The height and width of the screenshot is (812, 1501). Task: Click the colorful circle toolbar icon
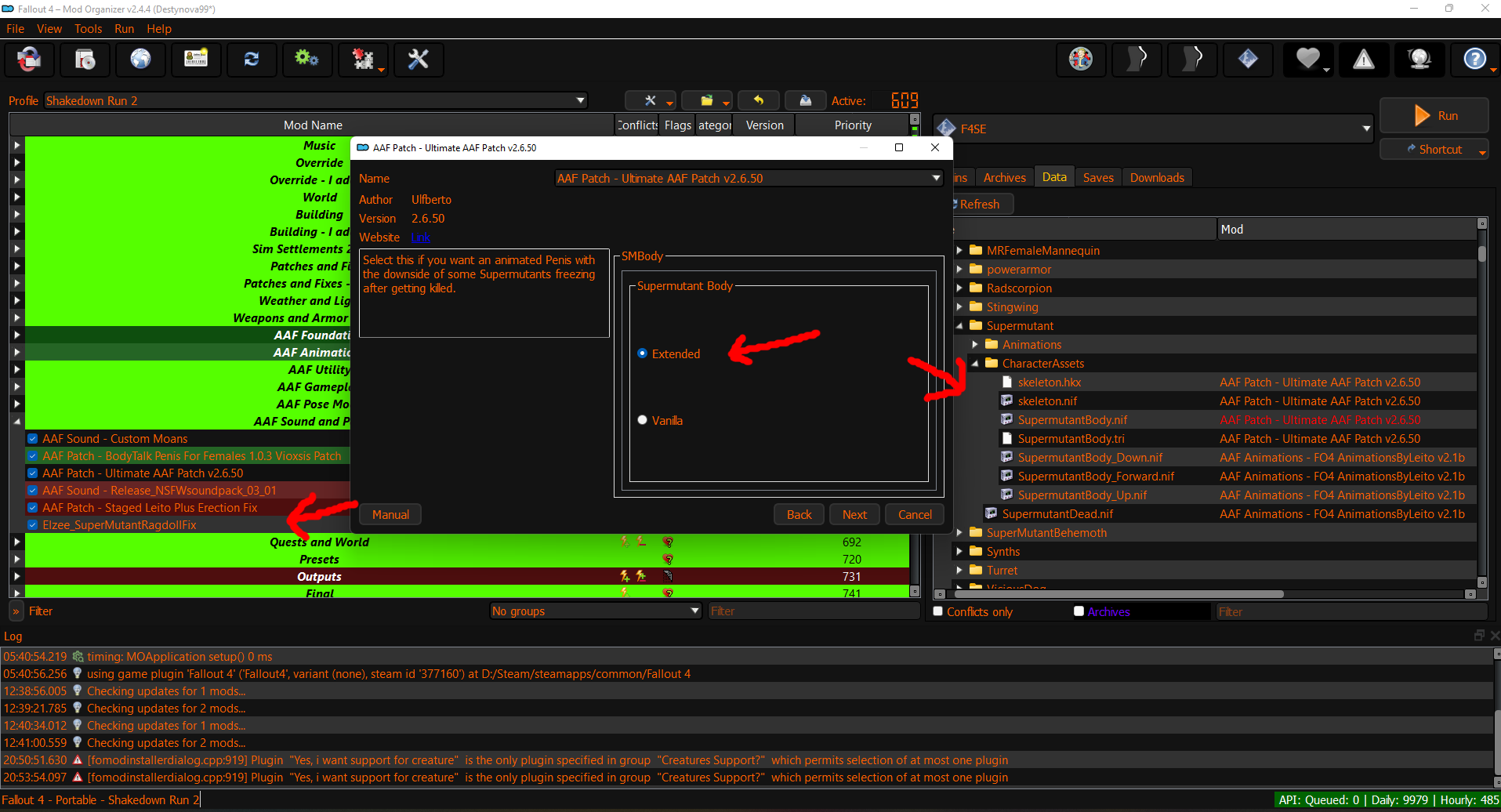coord(1081,60)
